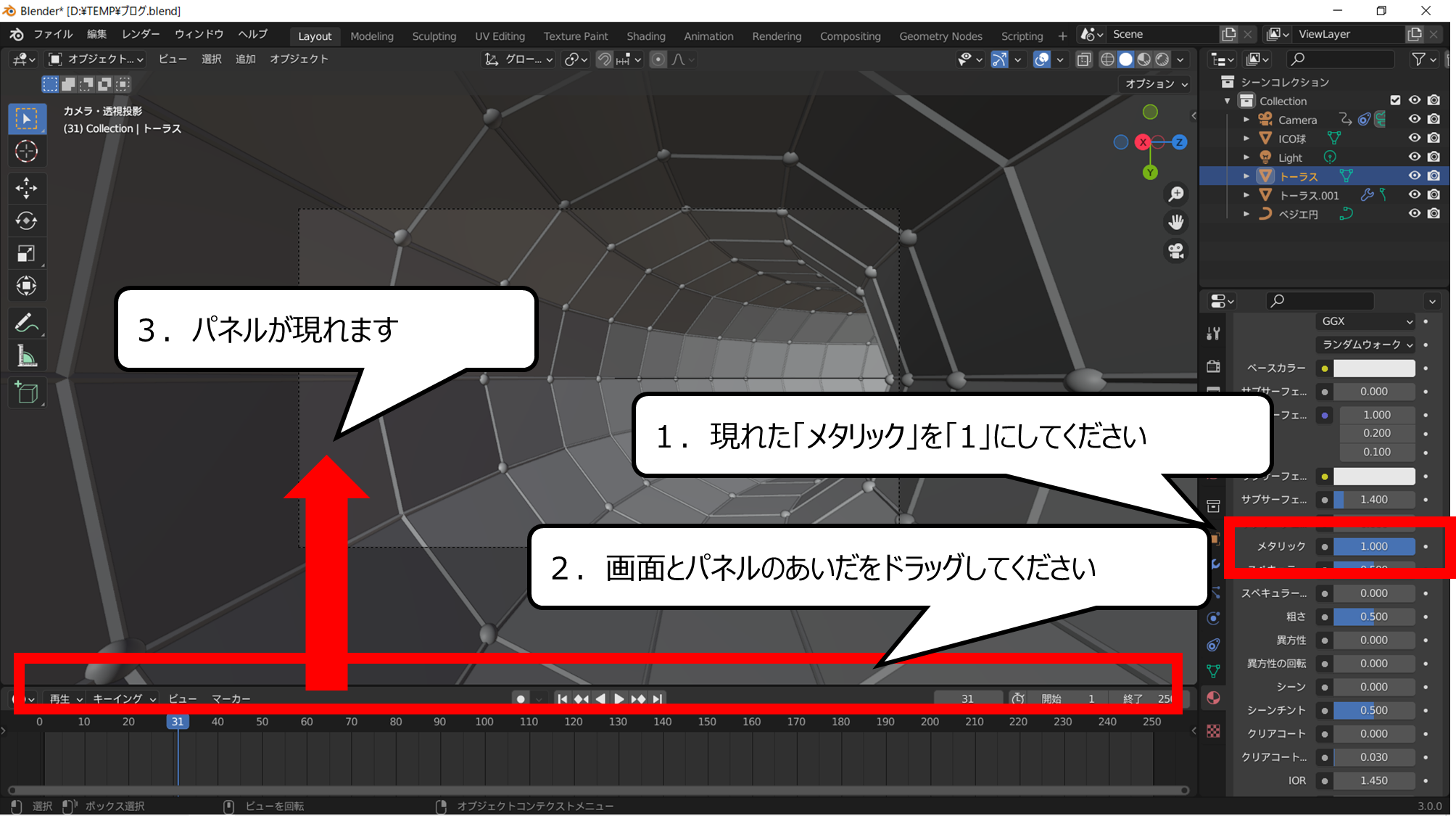
Task: Open the レンダー menu
Action: click(x=141, y=35)
